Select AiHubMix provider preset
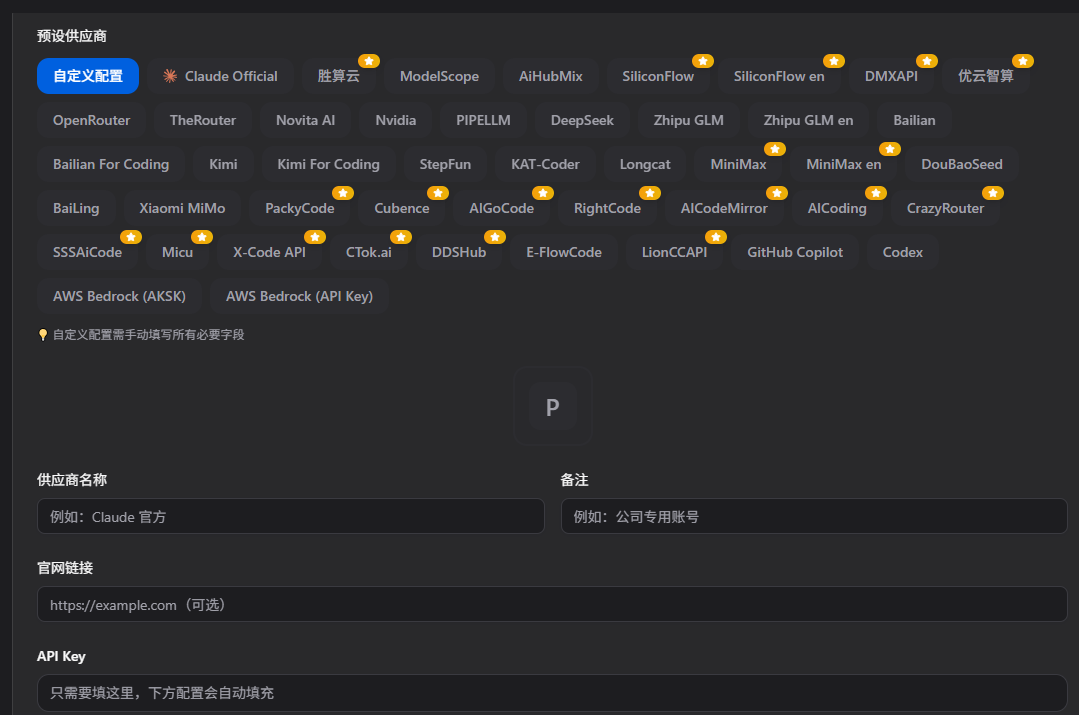The image size is (1079, 715). [x=551, y=76]
